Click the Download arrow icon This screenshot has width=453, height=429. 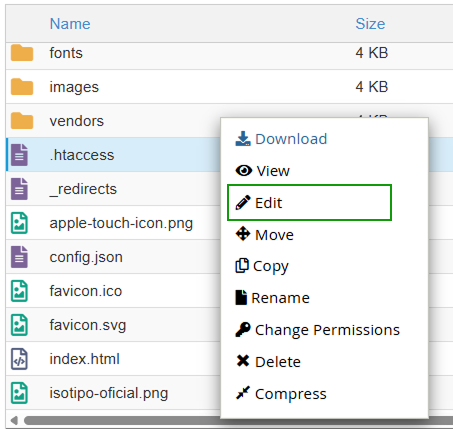click(243, 139)
